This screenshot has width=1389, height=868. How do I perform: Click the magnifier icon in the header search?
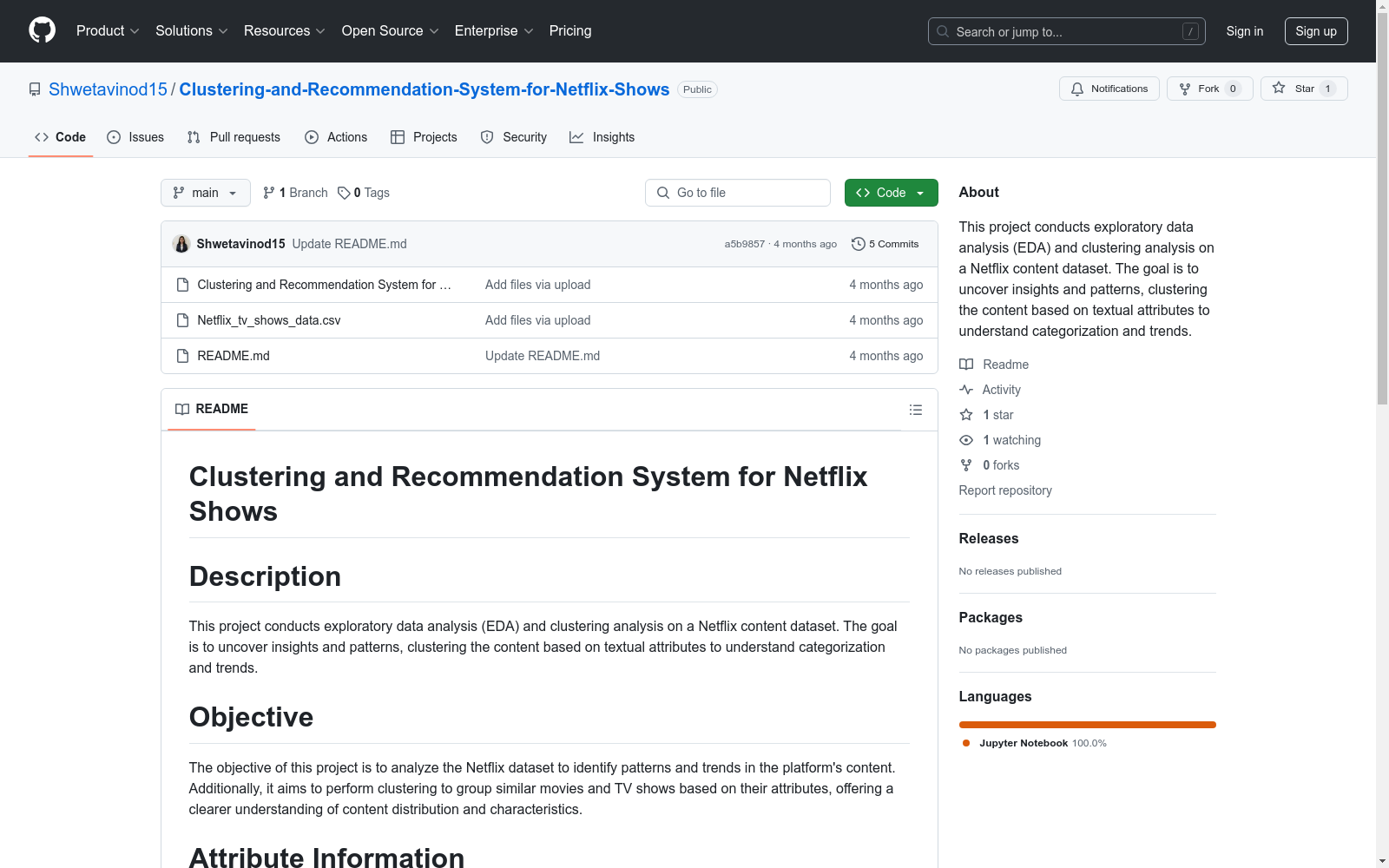click(943, 31)
